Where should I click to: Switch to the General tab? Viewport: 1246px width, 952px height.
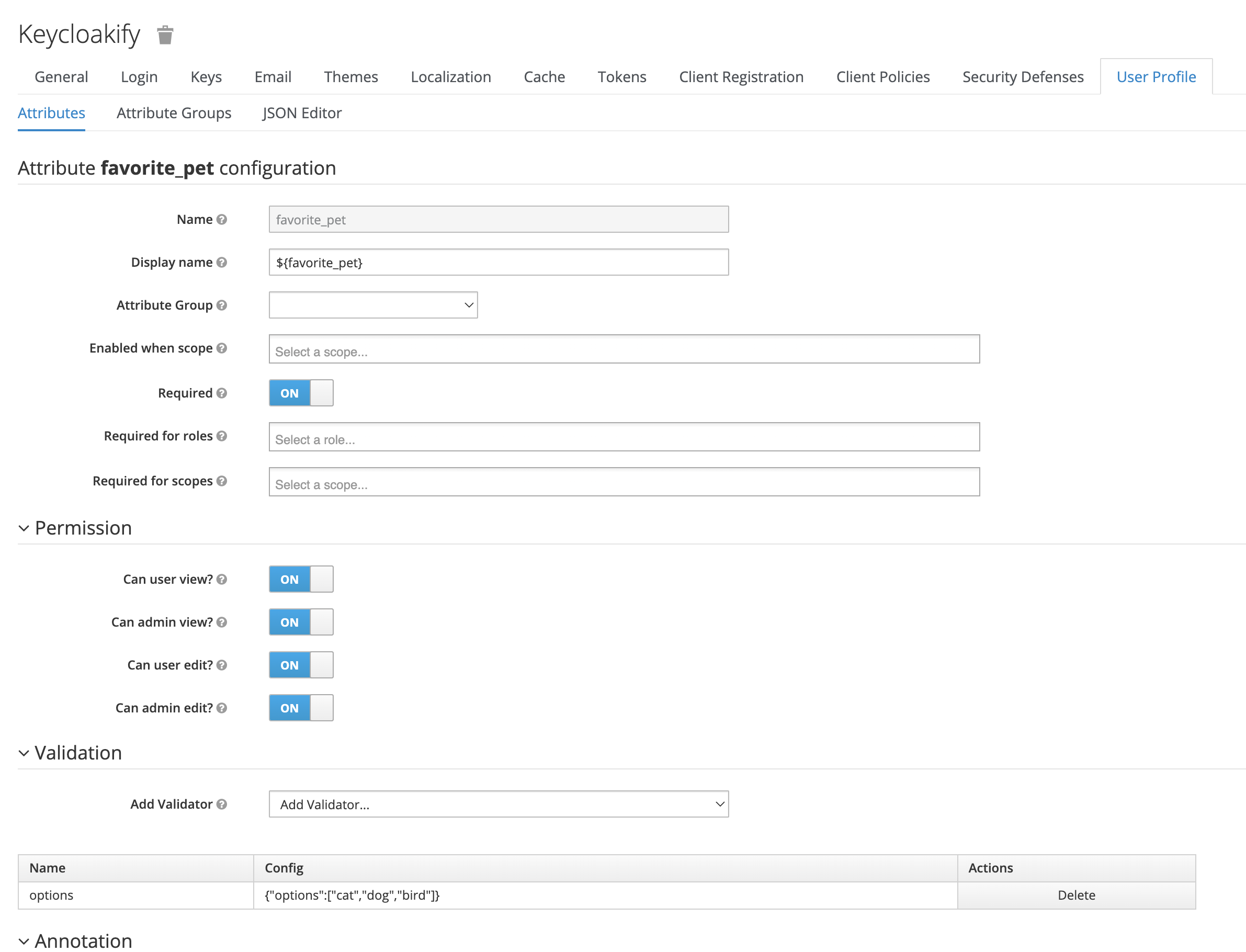(61, 76)
